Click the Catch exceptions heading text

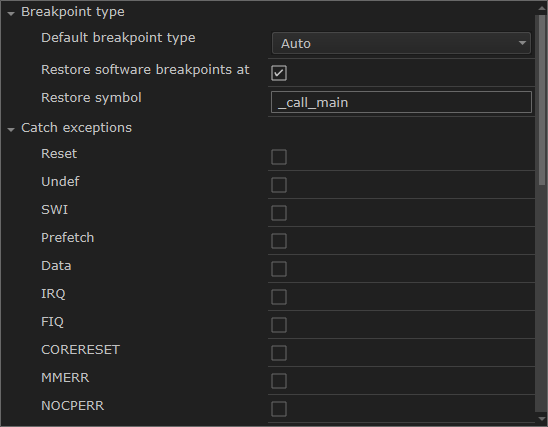pyautogui.click(x=77, y=128)
